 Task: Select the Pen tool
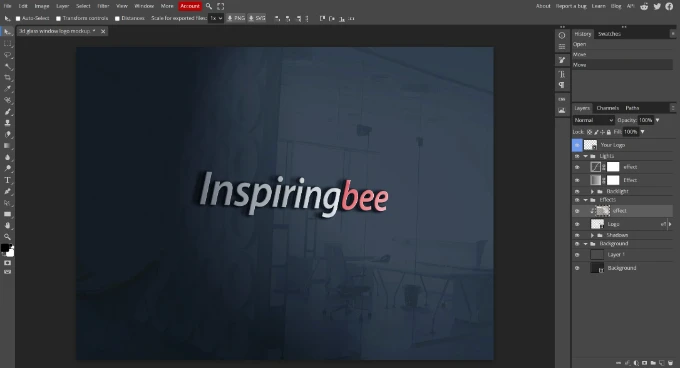[x=7, y=191]
